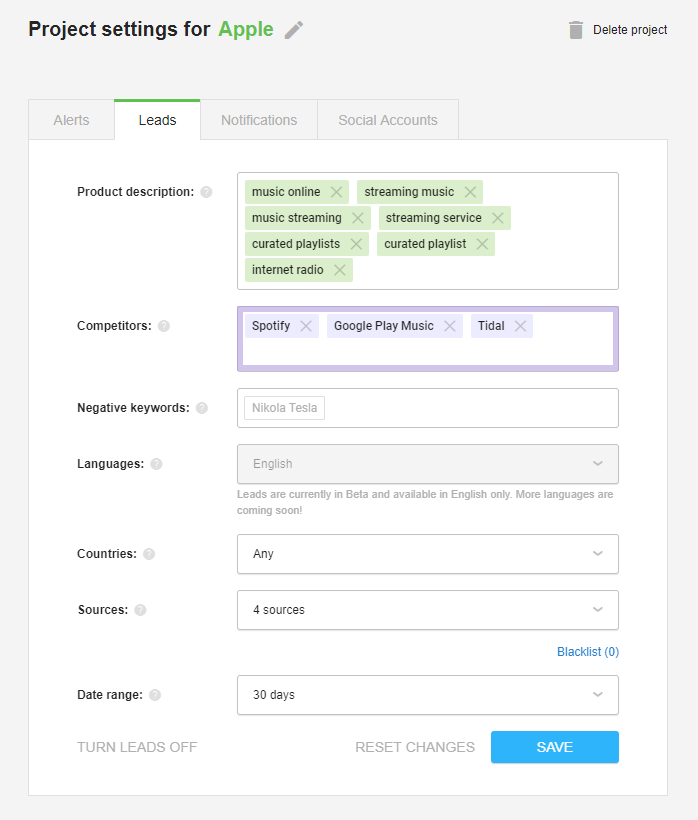Click help icon next to Date range
Screen dimensions: 698x820
[x=155, y=695]
